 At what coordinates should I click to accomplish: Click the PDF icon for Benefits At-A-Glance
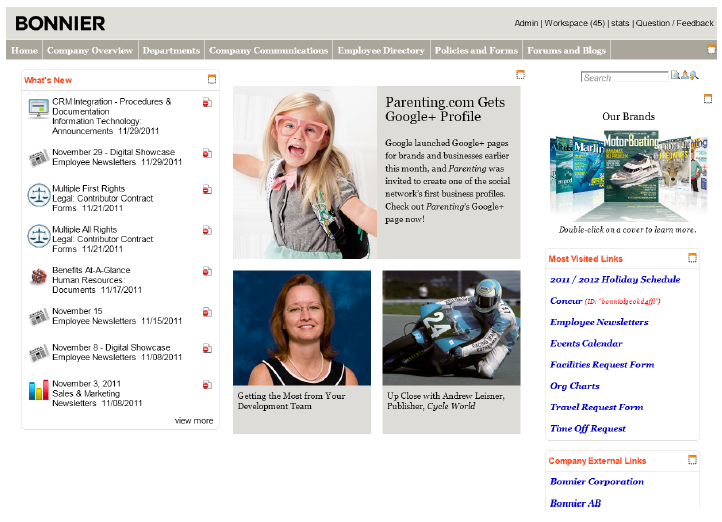click(207, 271)
